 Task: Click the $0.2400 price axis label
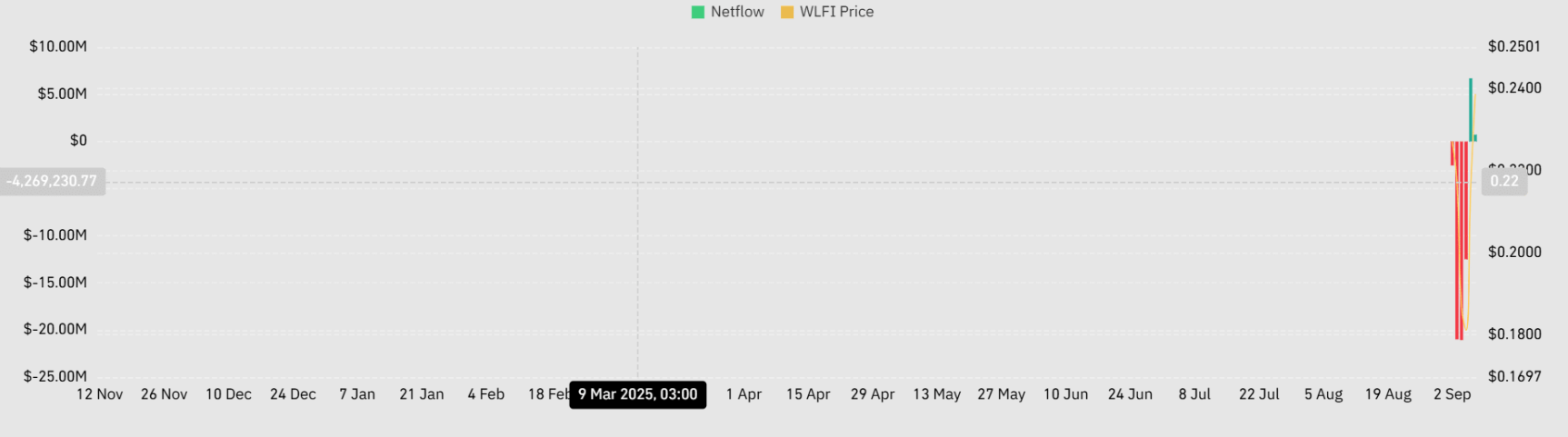coord(1514,88)
